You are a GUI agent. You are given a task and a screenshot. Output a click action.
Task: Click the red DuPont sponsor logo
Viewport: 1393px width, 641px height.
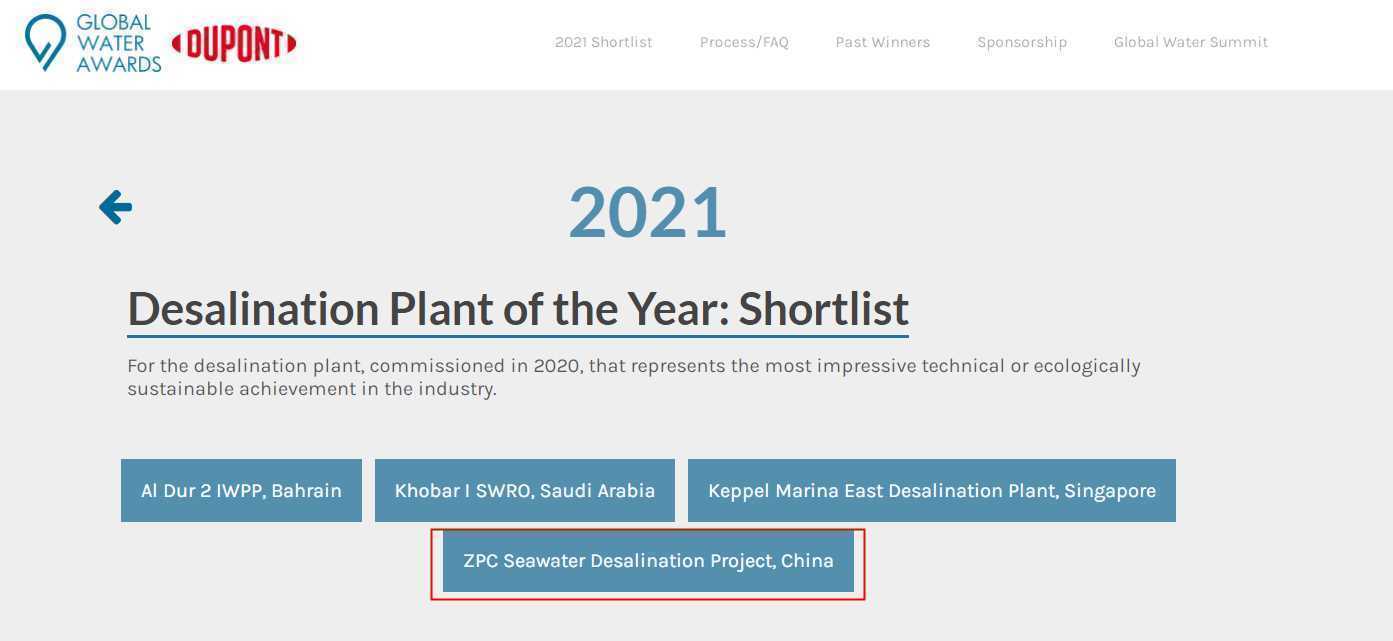tap(234, 43)
